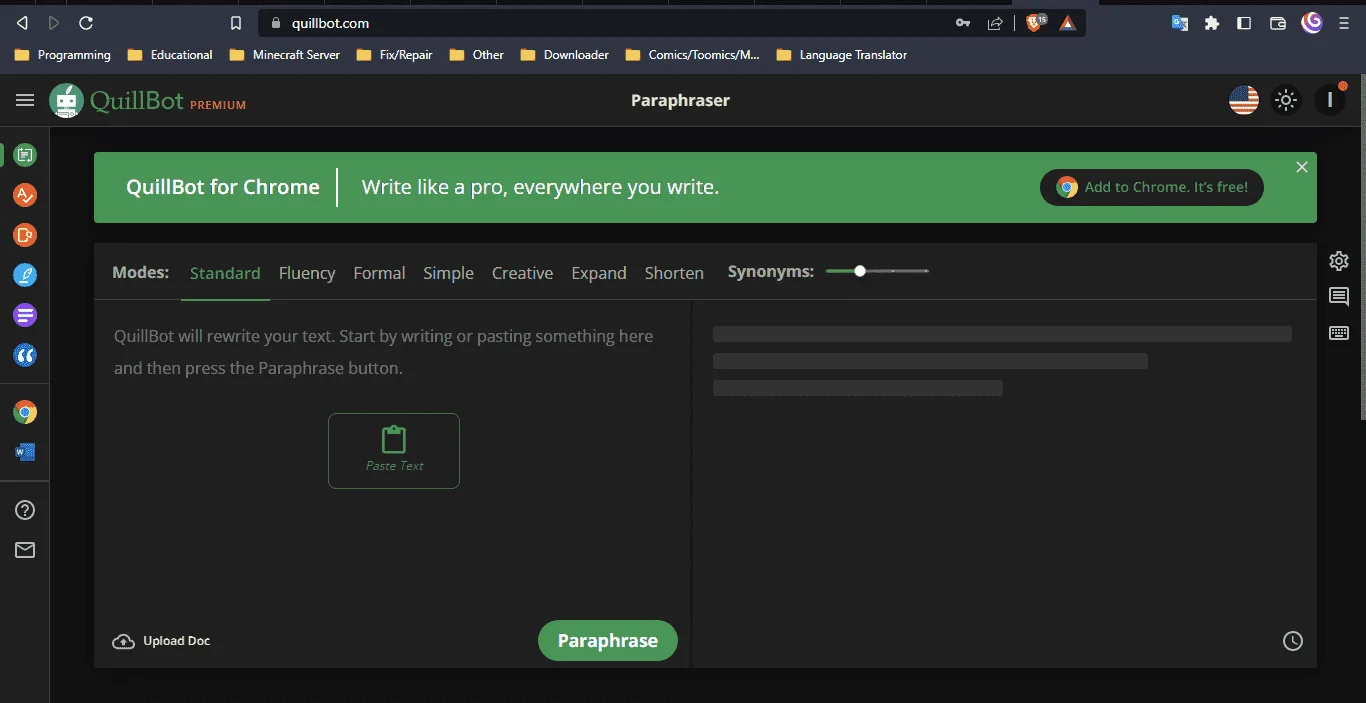Open the hamburger menu beside QuillBot logo

coord(25,100)
